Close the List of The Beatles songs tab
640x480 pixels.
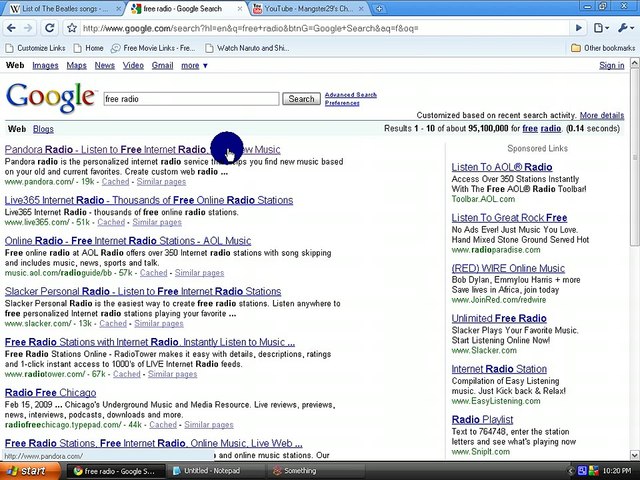[x=118, y=9]
